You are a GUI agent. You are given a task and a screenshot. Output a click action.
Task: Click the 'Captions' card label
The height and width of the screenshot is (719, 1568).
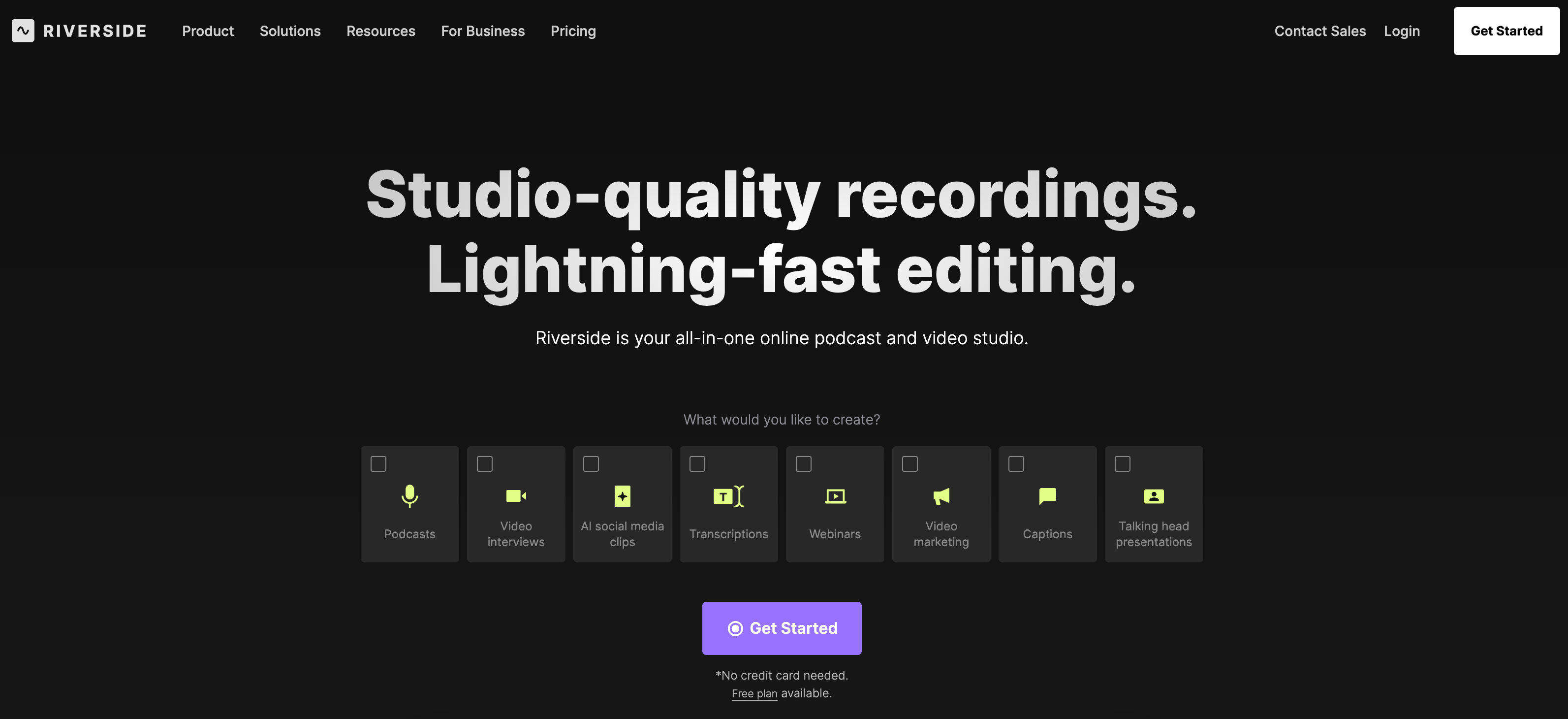(x=1048, y=534)
